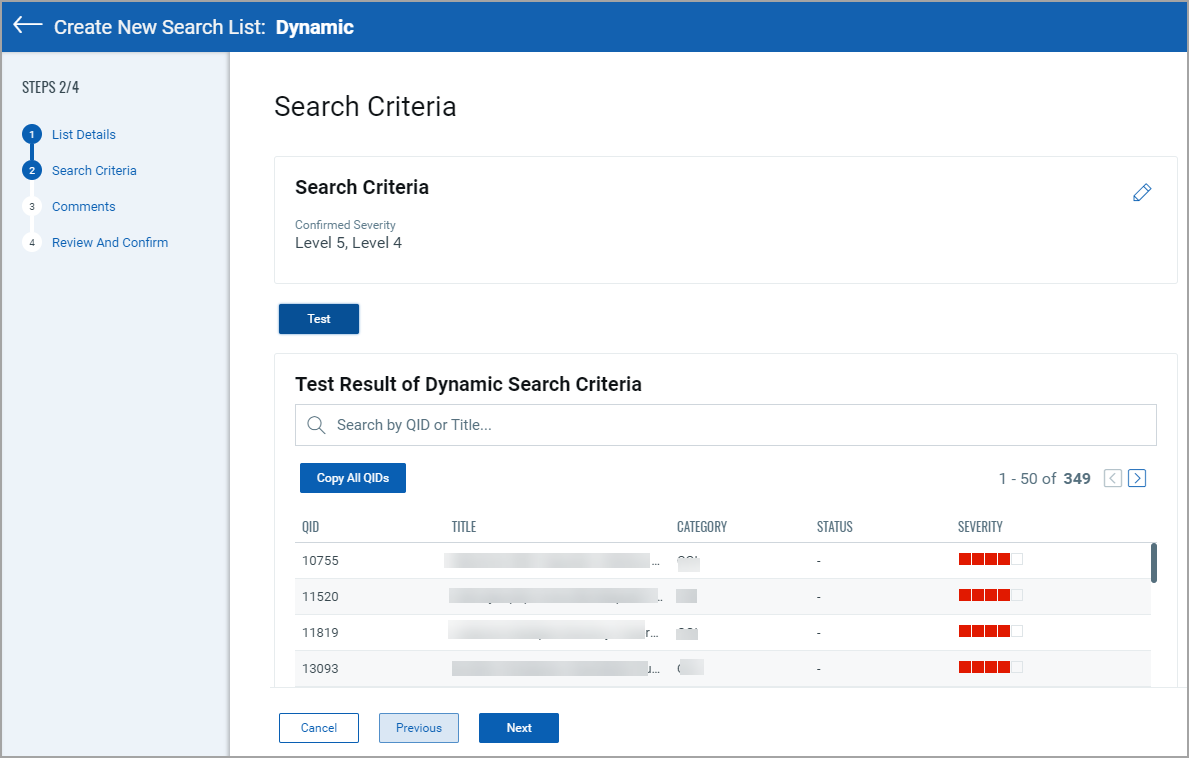This screenshot has height=758, width=1189.
Task: Open the Search Criteria edit pencil
Action: click(x=1142, y=192)
